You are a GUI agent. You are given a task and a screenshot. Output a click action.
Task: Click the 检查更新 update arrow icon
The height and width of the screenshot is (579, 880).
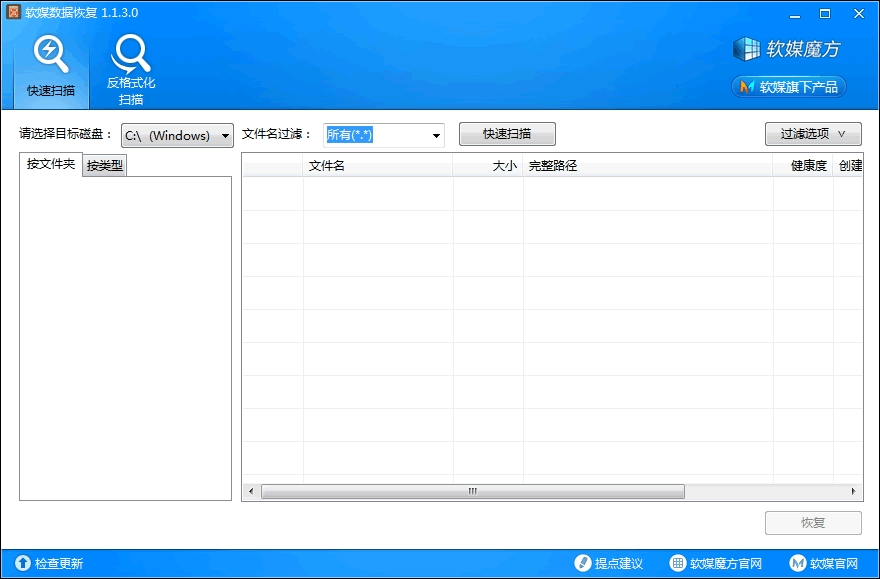(x=22, y=564)
